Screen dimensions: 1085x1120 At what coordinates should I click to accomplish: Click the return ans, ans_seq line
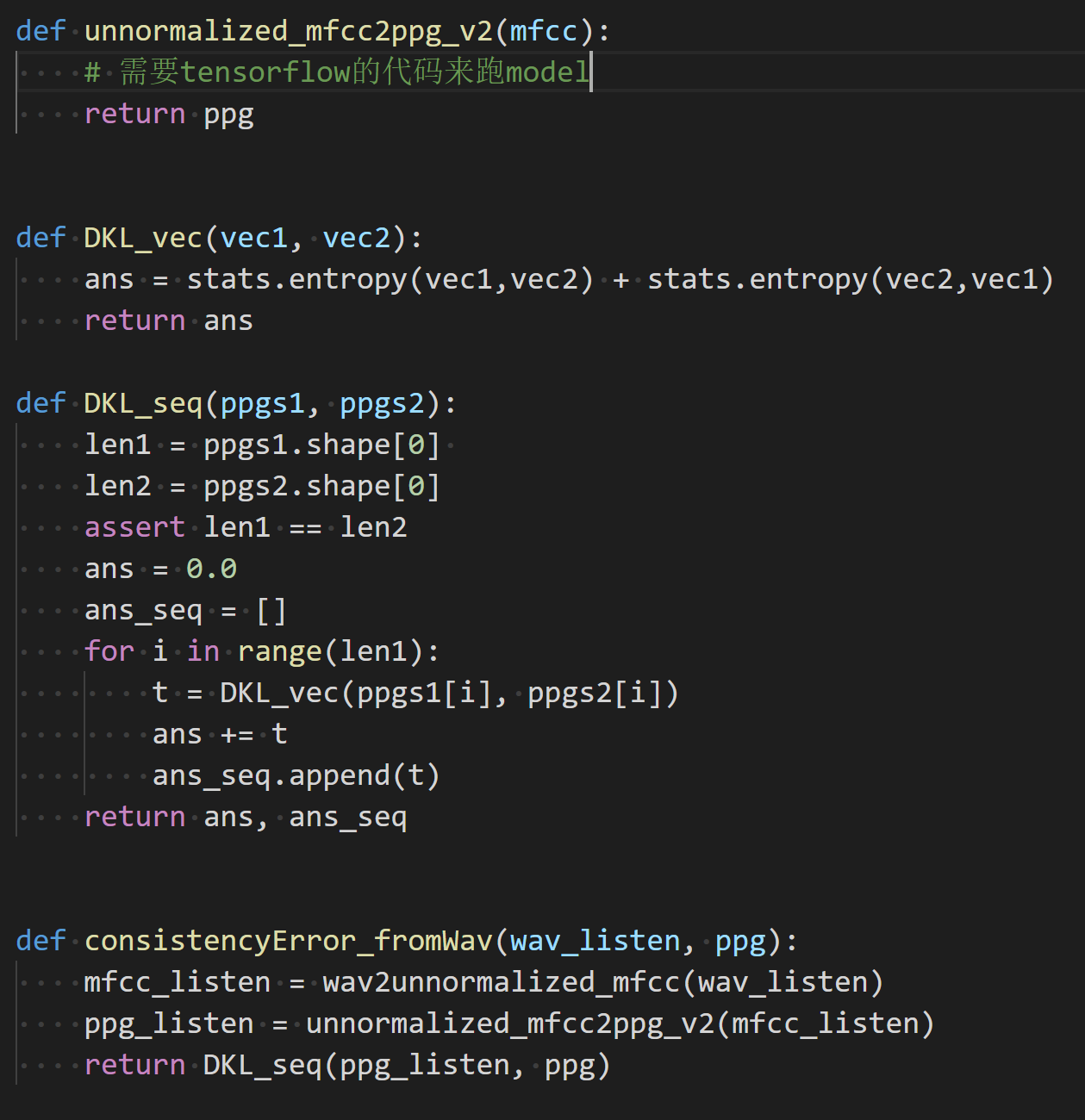246,816
